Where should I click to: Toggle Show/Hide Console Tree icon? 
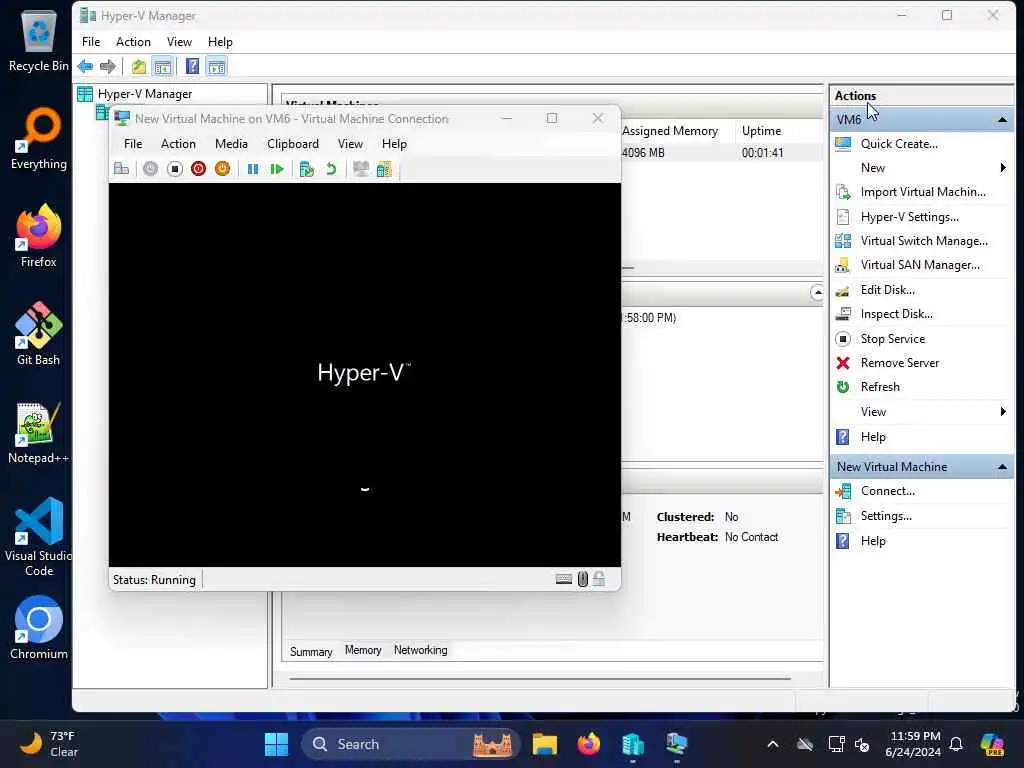[x=163, y=66]
